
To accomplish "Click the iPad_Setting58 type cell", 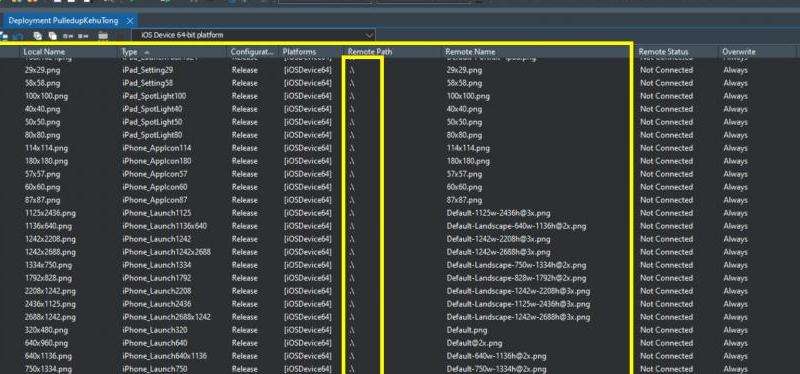I will (x=147, y=83).
